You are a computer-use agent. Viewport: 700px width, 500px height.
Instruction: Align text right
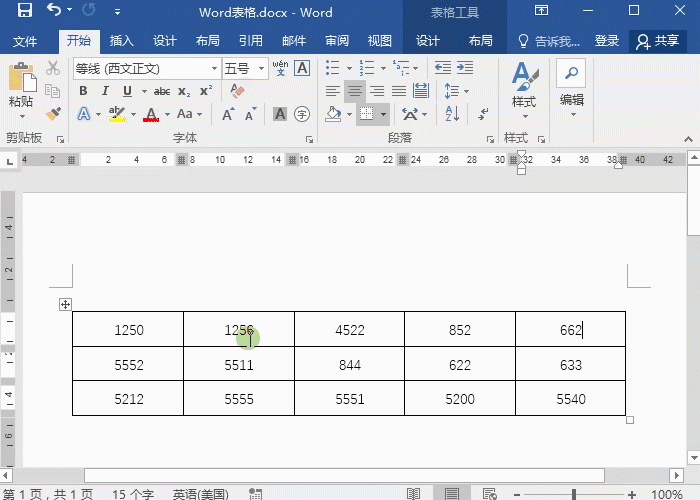point(377,91)
